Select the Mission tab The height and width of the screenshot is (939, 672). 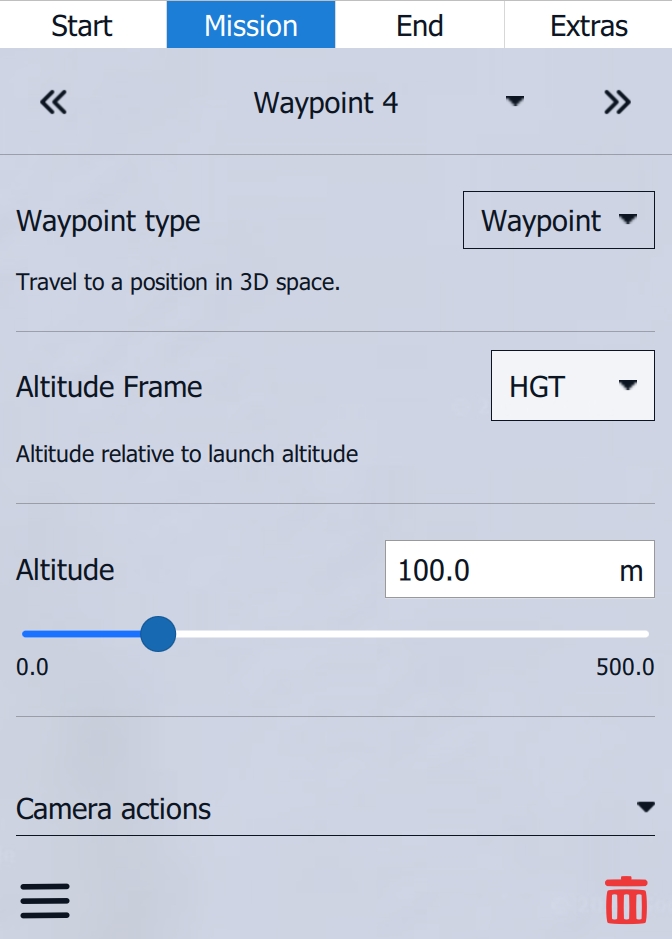click(251, 25)
